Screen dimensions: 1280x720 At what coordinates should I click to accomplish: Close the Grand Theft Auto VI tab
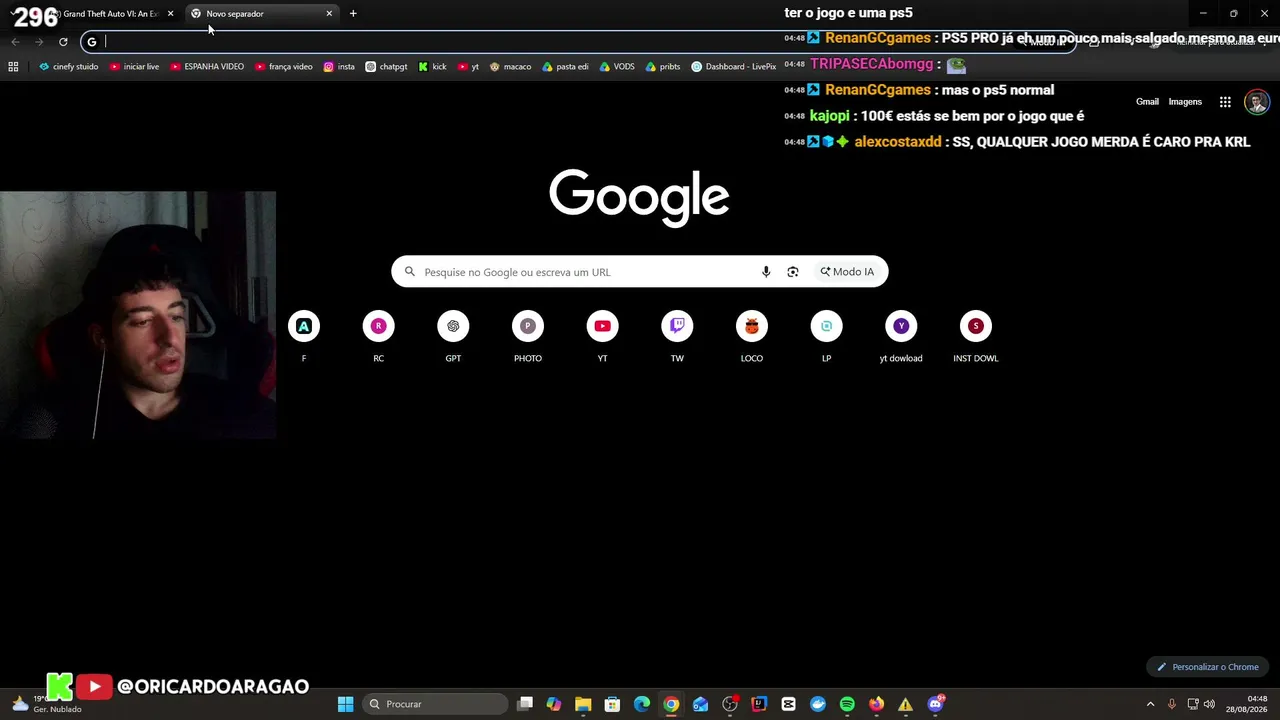(x=170, y=14)
